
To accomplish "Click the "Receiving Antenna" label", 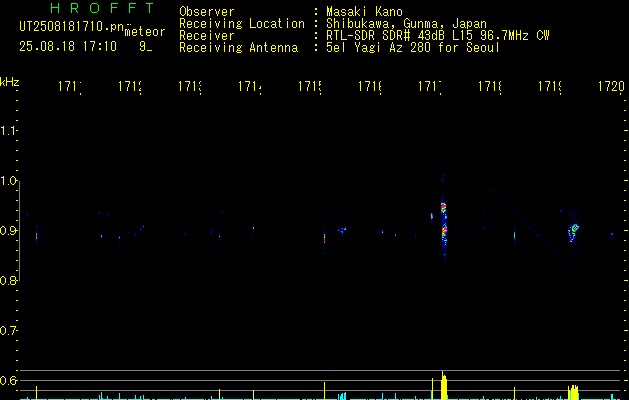I will click(x=239, y=48).
